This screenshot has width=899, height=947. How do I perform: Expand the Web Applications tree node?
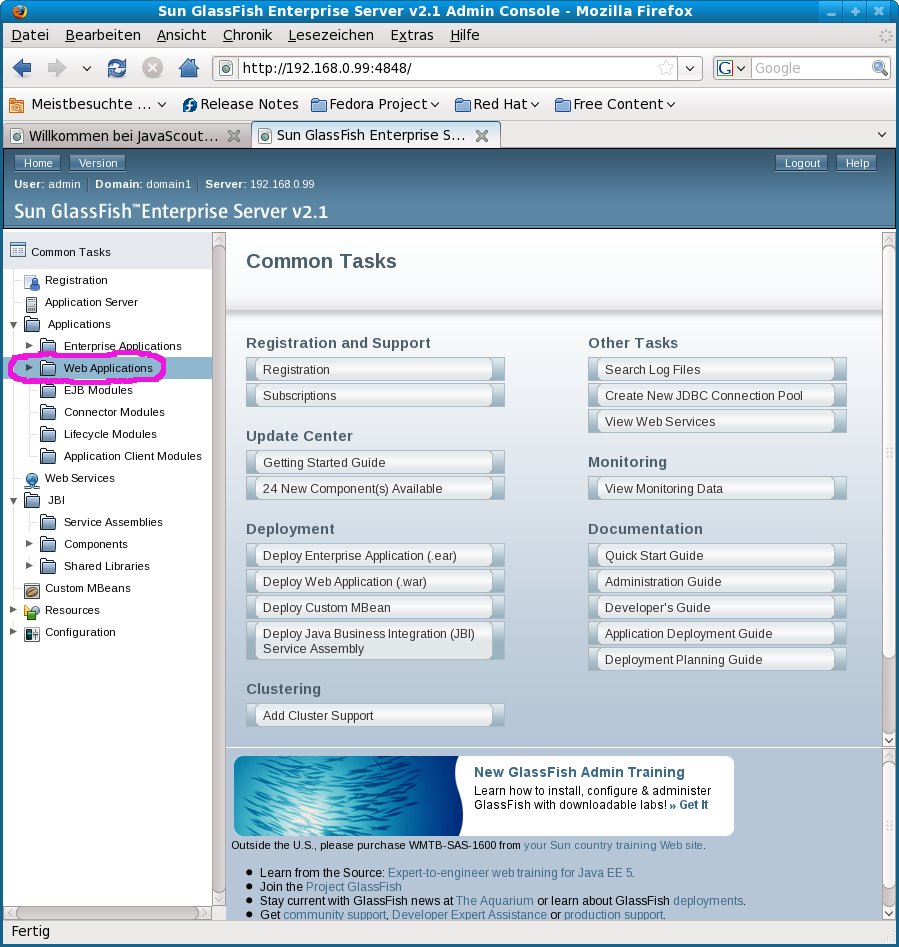pos(29,368)
